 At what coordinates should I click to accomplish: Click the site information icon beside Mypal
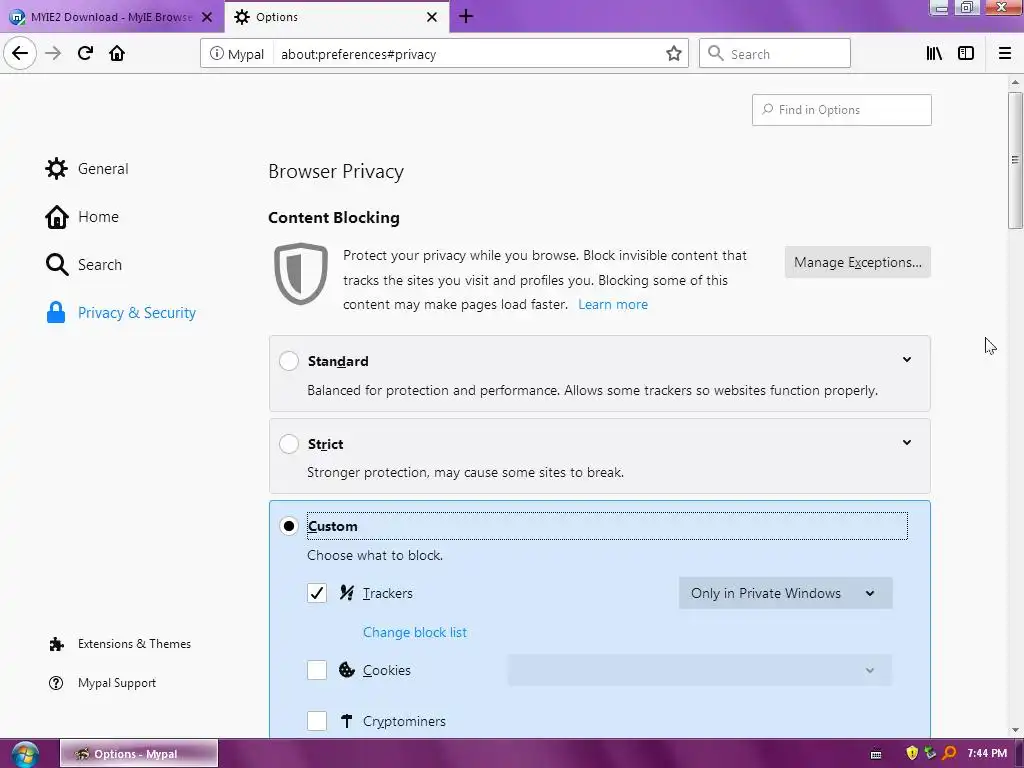pos(216,54)
